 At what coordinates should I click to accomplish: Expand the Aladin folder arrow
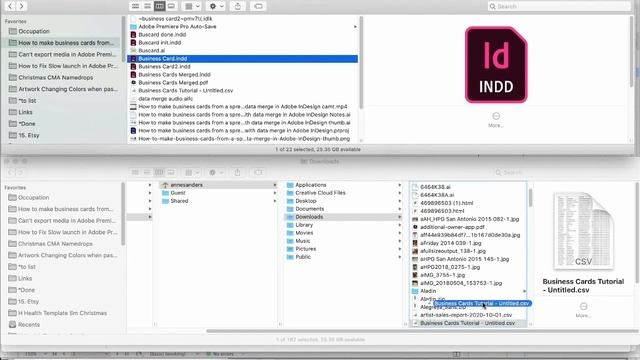point(524,291)
